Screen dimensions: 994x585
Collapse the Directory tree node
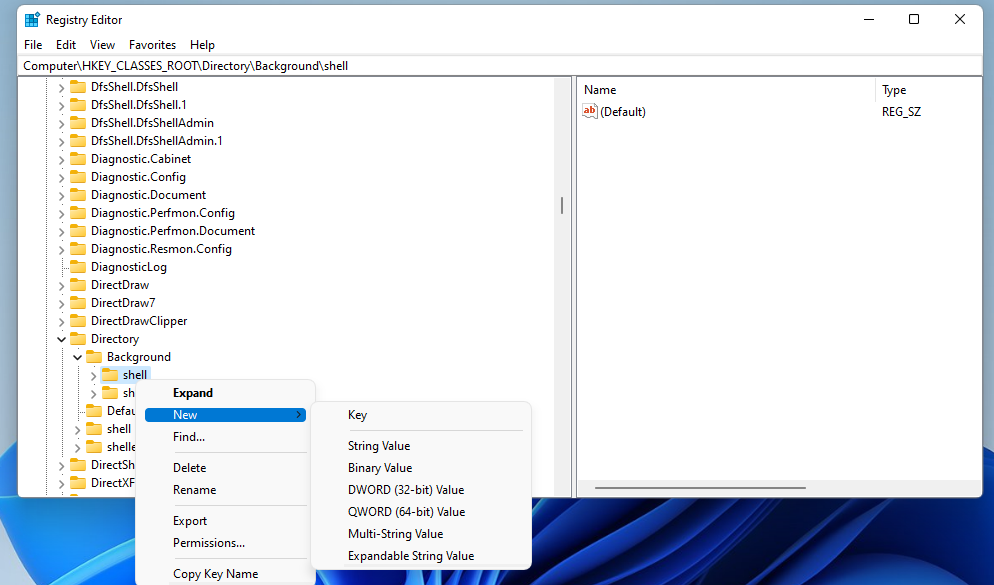click(61, 338)
